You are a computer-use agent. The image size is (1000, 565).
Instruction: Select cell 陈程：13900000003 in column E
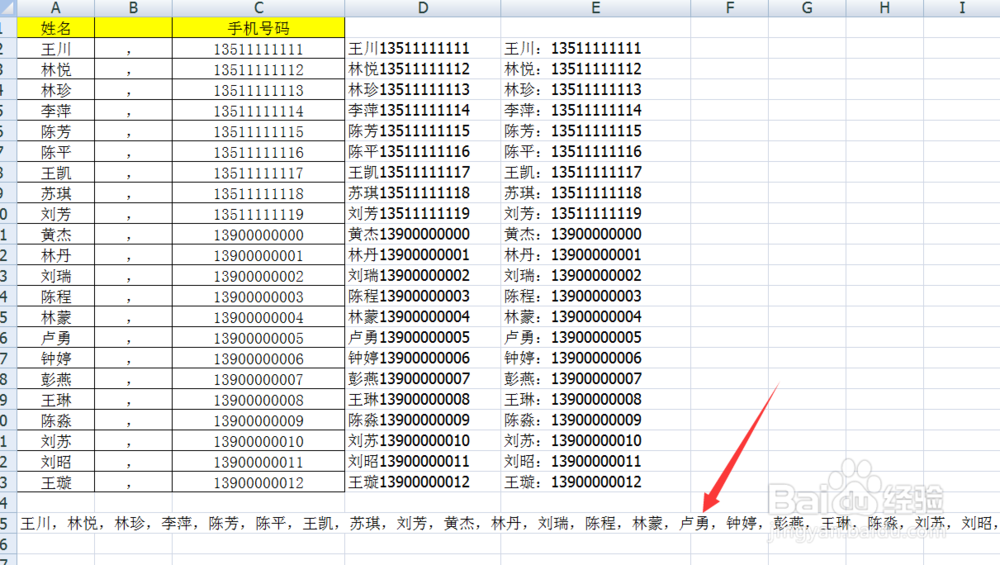[596, 296]
